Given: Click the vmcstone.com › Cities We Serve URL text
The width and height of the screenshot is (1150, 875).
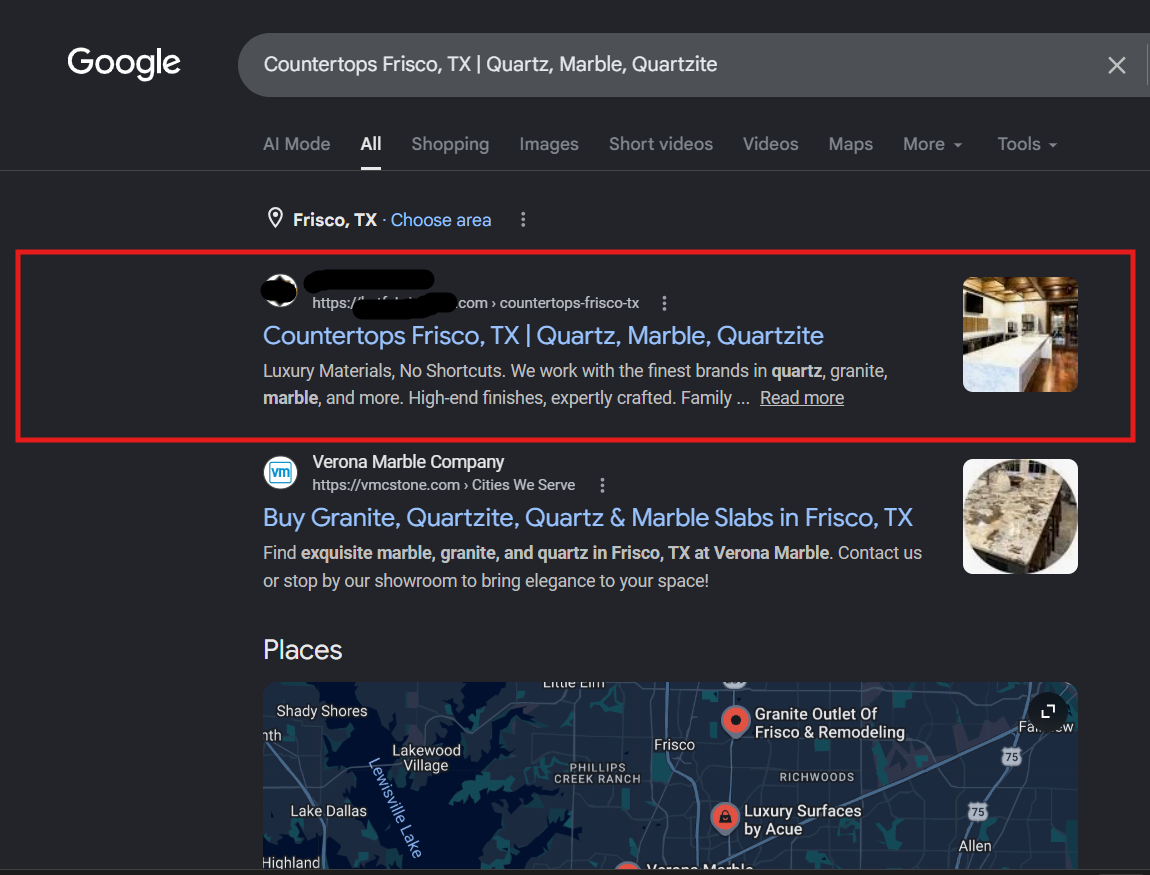Looking at the screenshot, I should coord(443,485).
